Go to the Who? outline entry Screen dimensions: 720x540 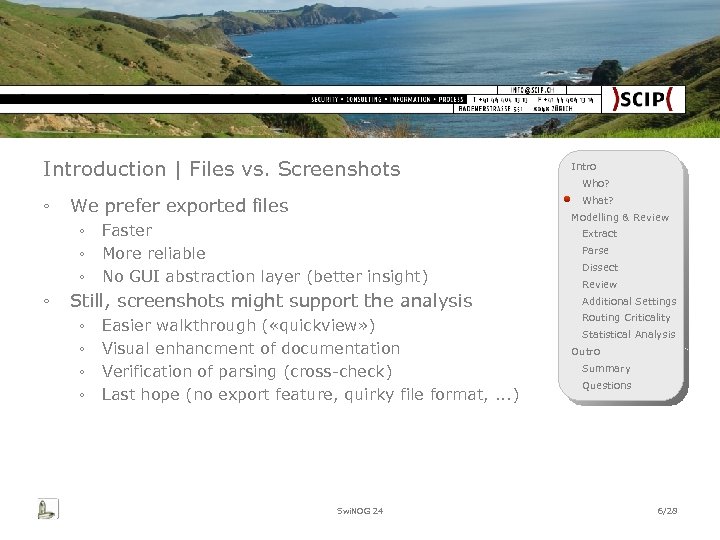(x=596, y=183)
